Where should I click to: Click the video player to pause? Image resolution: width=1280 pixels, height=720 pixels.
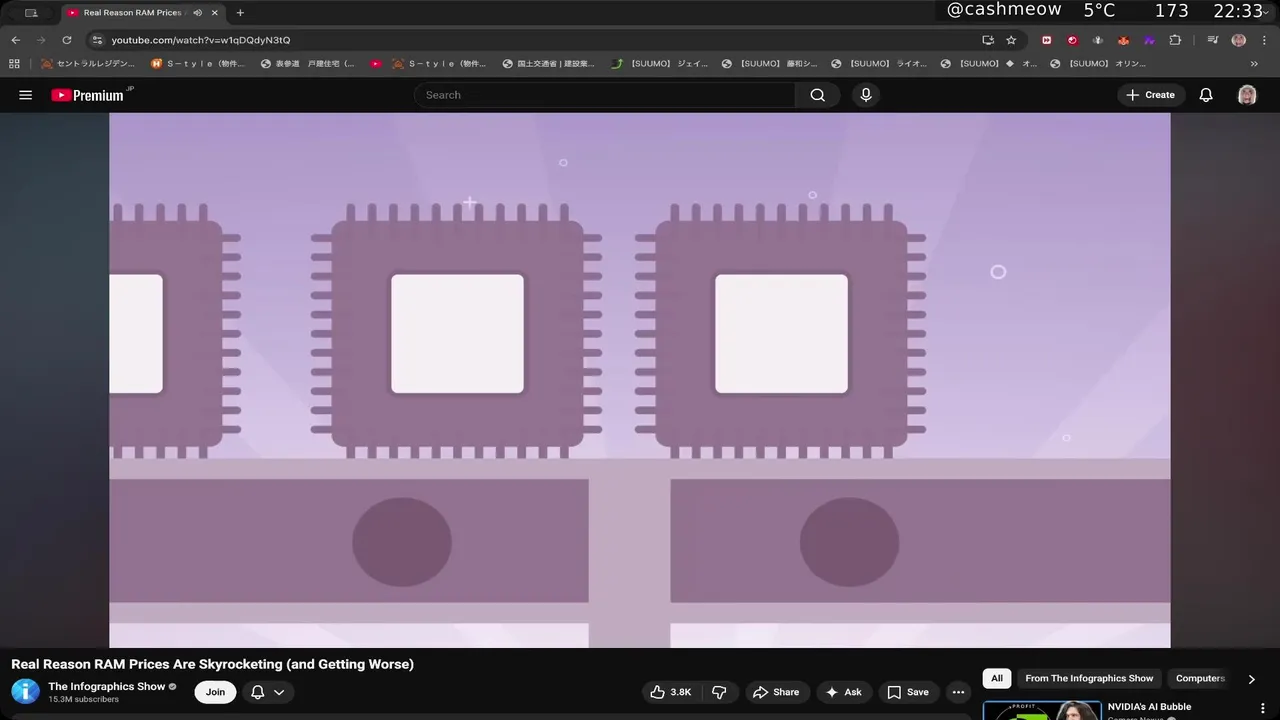(639, 380)
